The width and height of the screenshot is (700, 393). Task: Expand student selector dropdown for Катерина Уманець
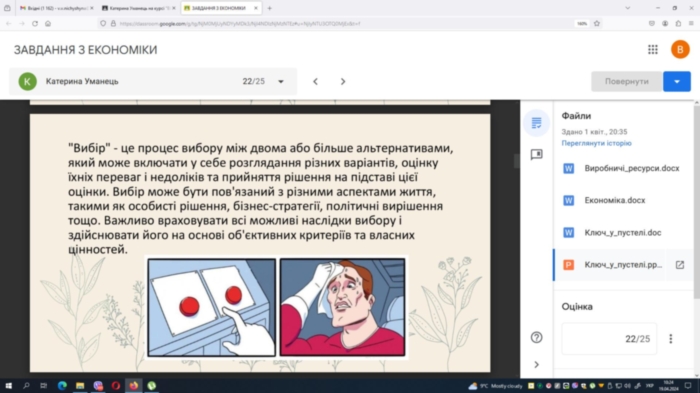281,81
